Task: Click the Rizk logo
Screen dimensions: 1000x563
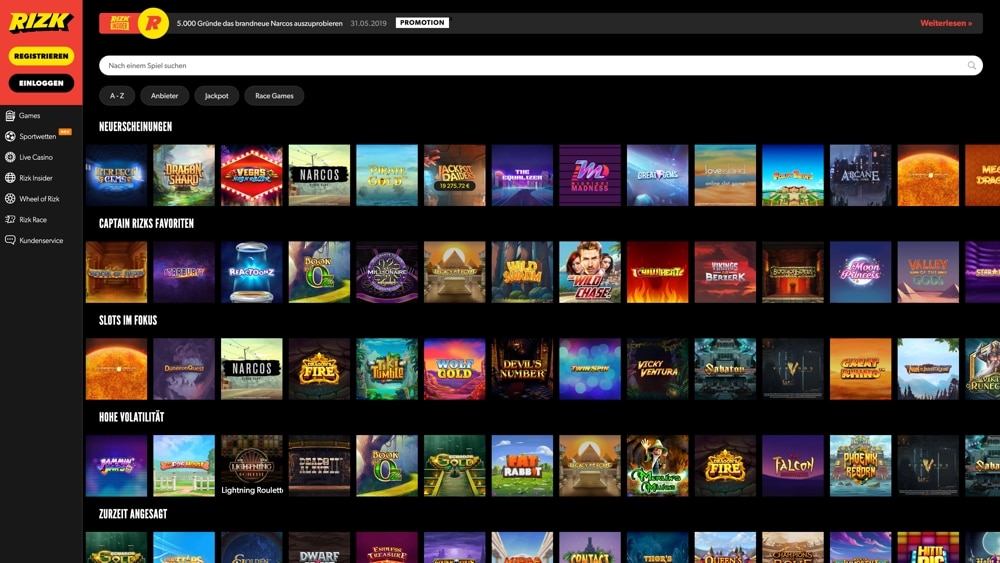Action: coord(41,23)
